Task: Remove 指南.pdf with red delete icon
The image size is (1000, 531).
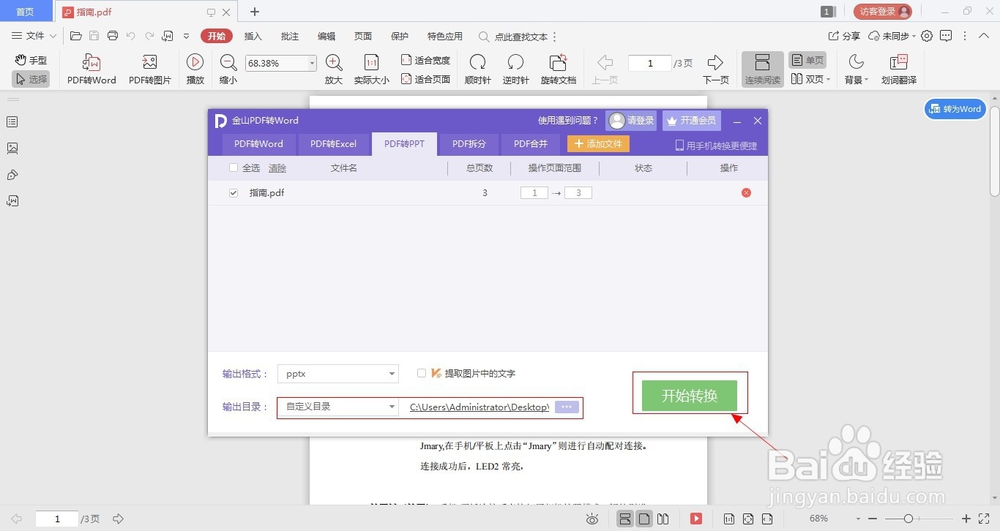Action: coord(746,193)
